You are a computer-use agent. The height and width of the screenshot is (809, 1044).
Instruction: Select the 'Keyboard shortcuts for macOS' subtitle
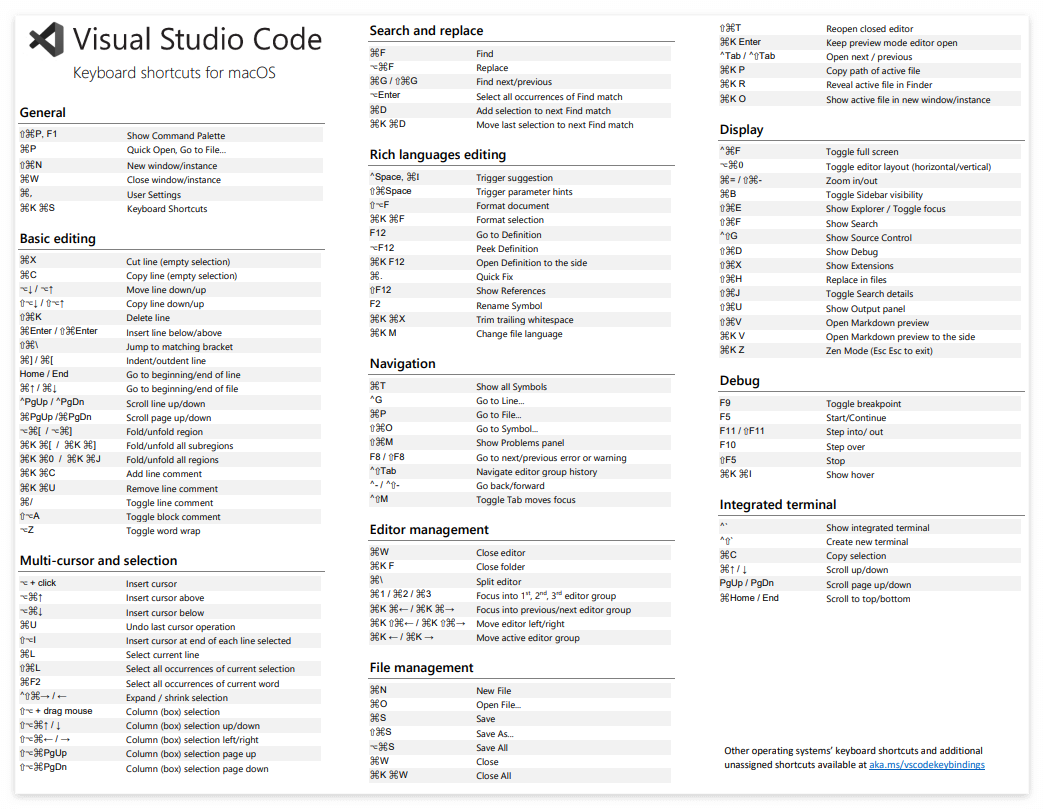pos(174,73)
